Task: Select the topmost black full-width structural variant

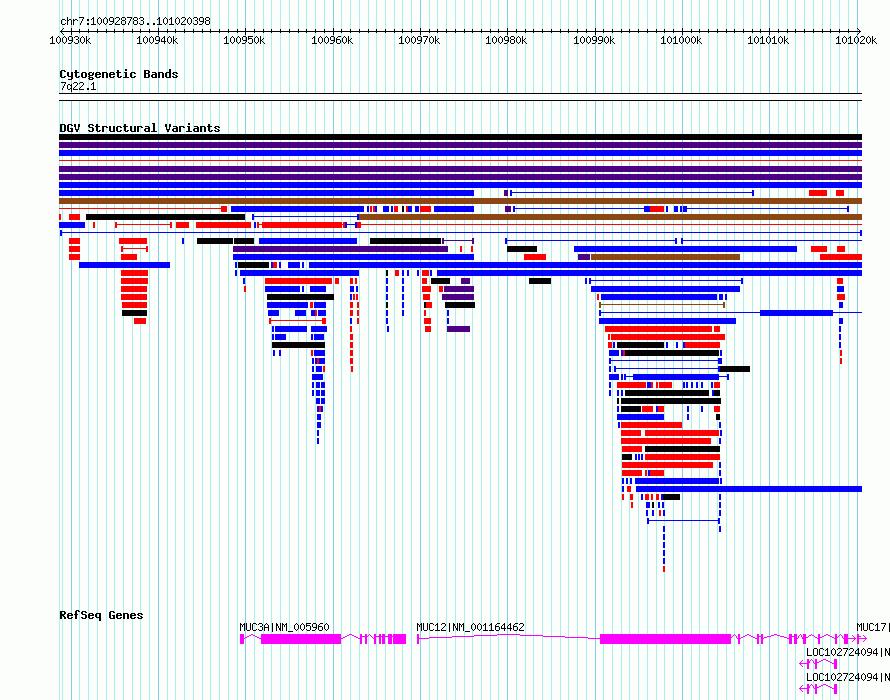Action: [460, 137]
